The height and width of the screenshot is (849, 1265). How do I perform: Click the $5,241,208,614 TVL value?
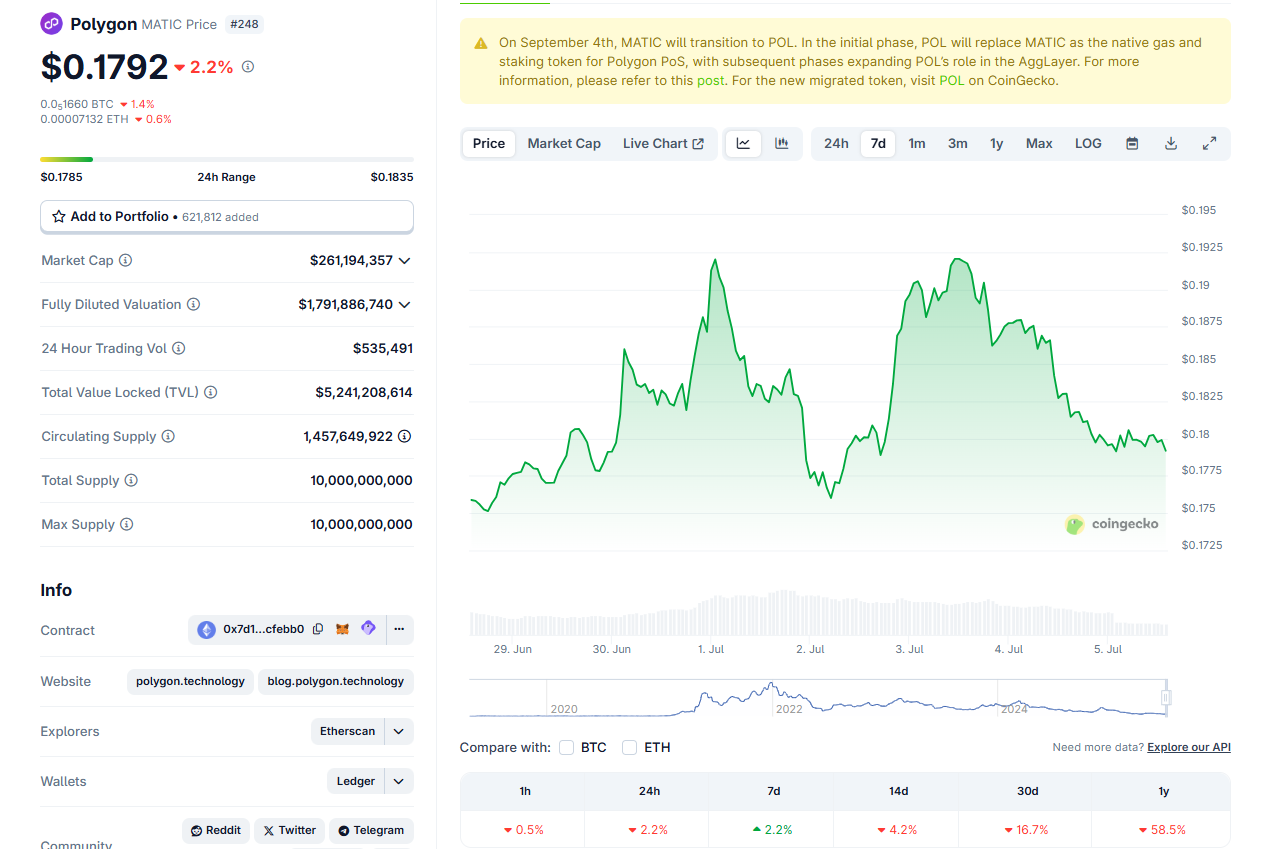(x=364, y=392)
